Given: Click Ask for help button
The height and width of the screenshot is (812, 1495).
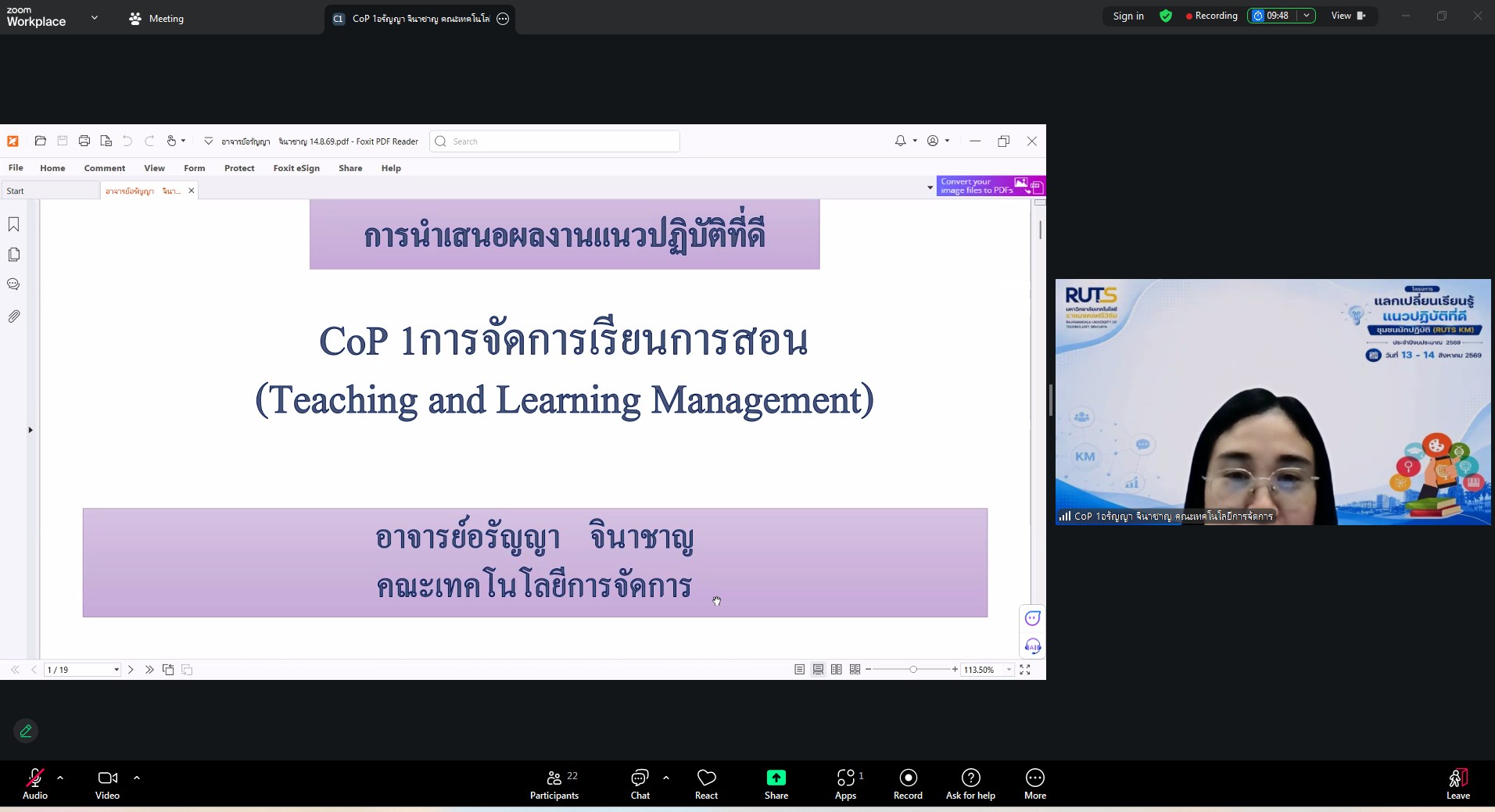Looking at the screenshot, I should pyautogui.click(x=970, y=784).
